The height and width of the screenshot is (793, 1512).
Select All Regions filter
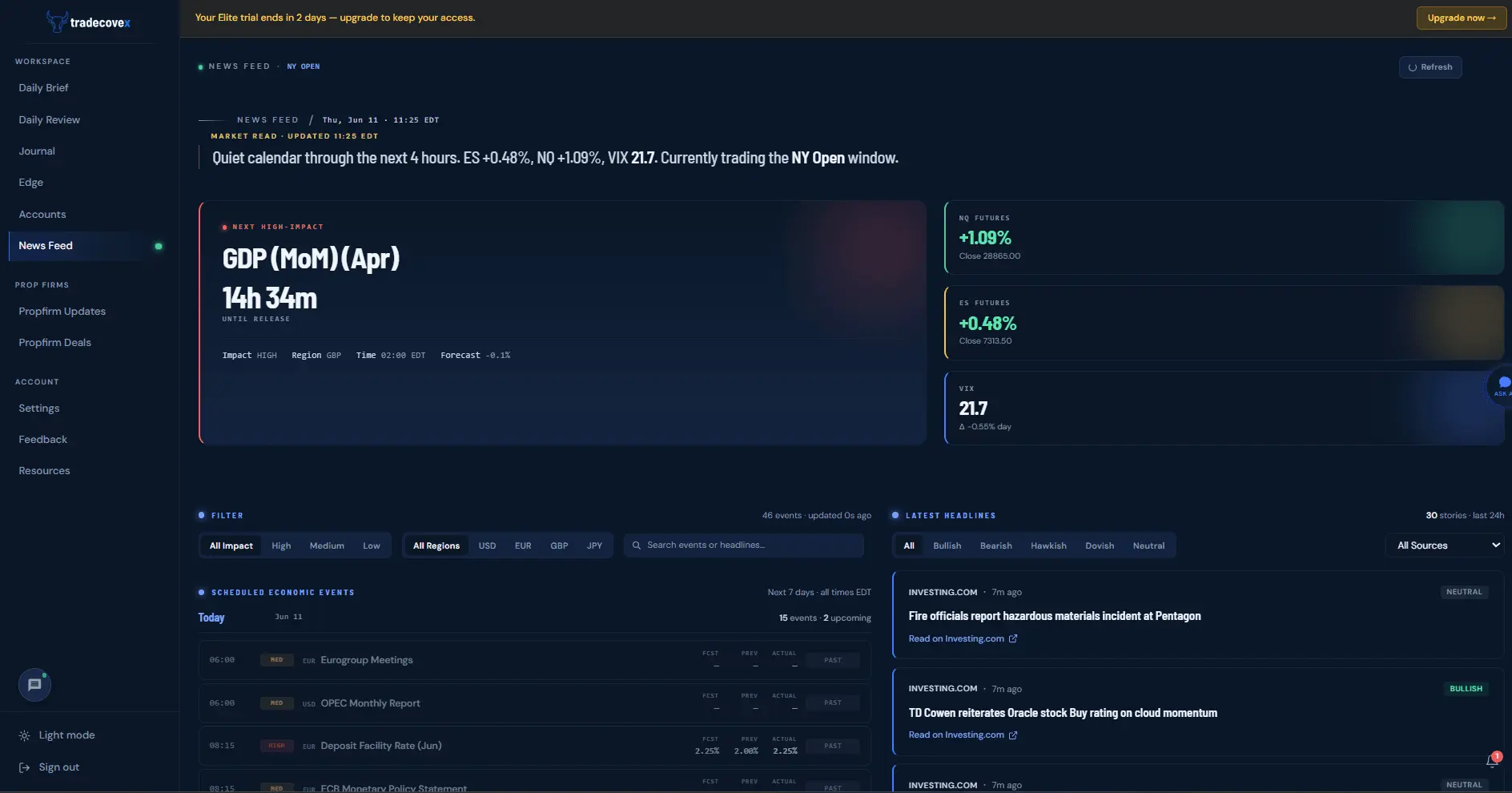436,545
